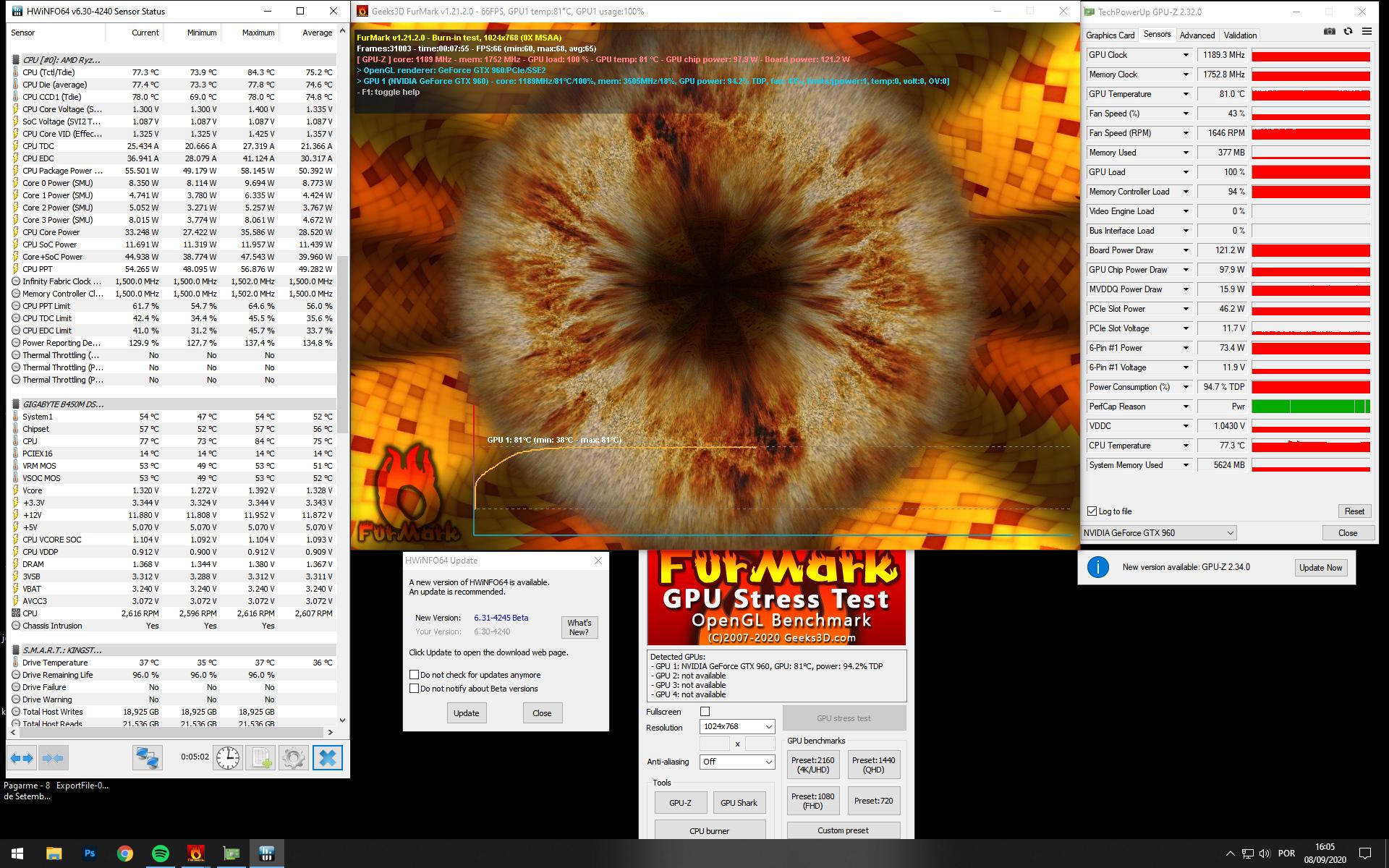The image size is (1389, 868).
Task: Click GPU-Z Reset button
Action: [x=1354, y=511]
